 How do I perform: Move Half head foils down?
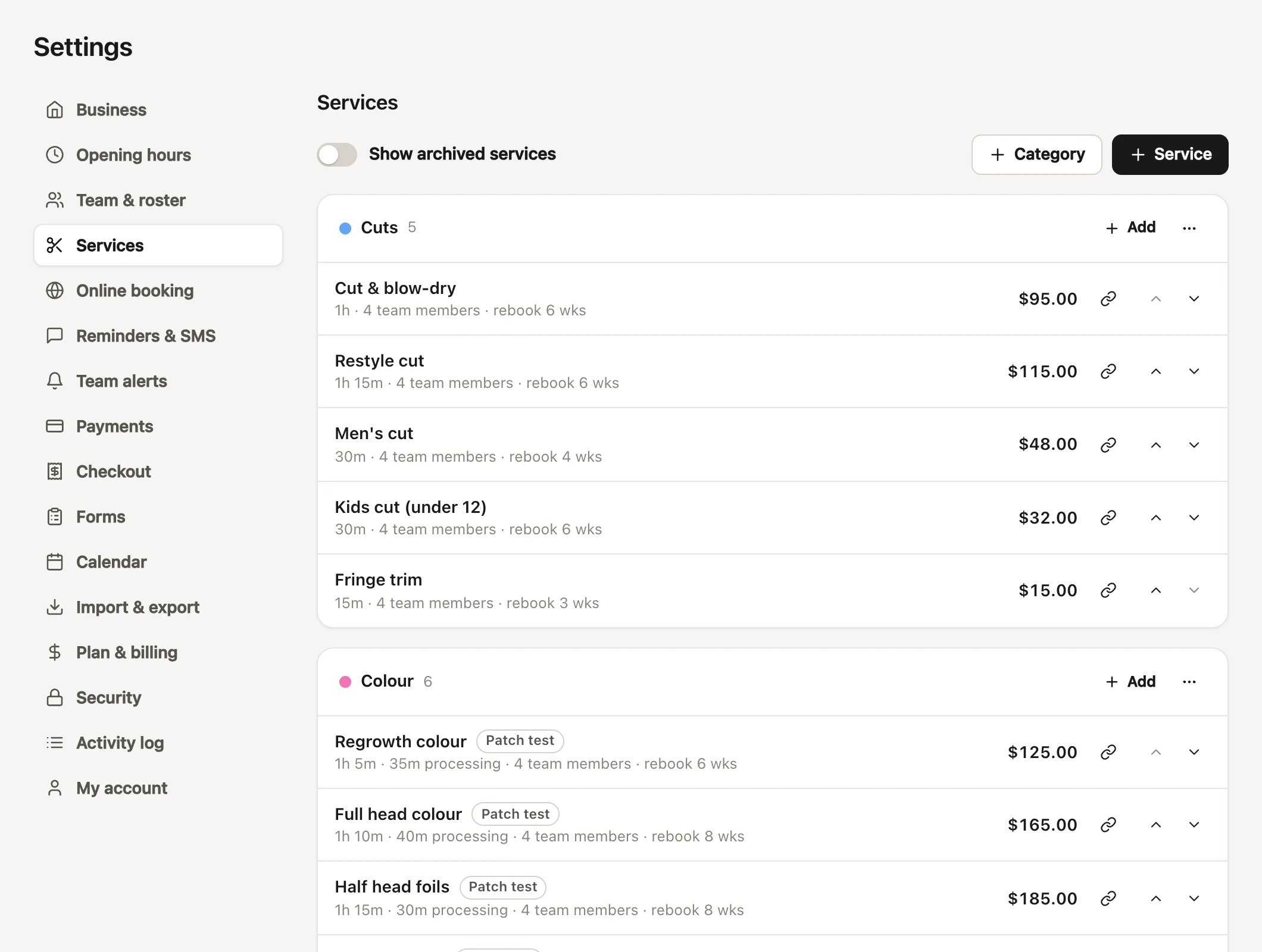pyautogui.click(x=1194, y=898)
